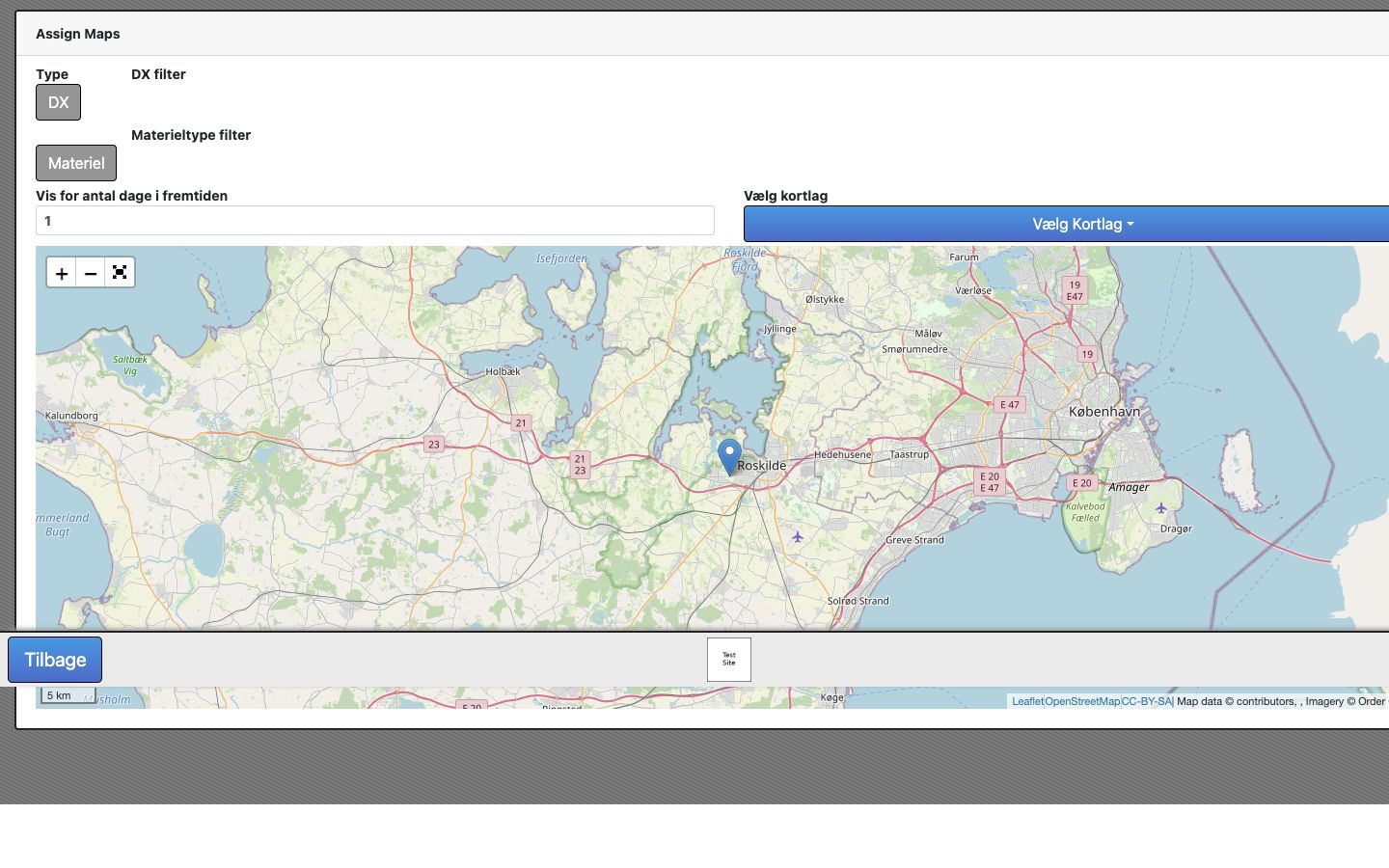This screenshot has width=1389, height=868.
Task: Zoom in on the map
Action: pos(62,273)
